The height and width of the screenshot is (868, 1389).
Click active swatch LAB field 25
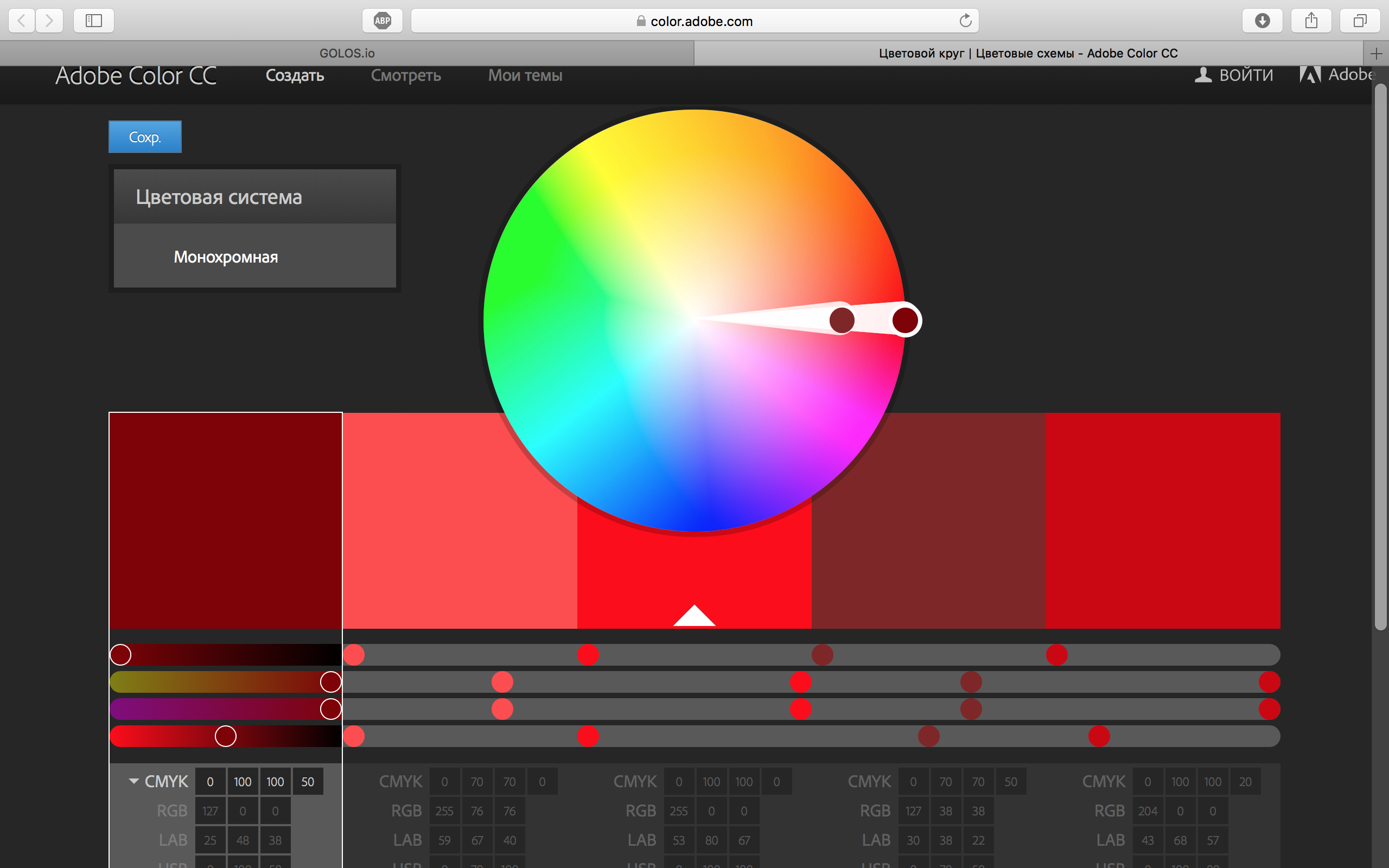[210, 840]
